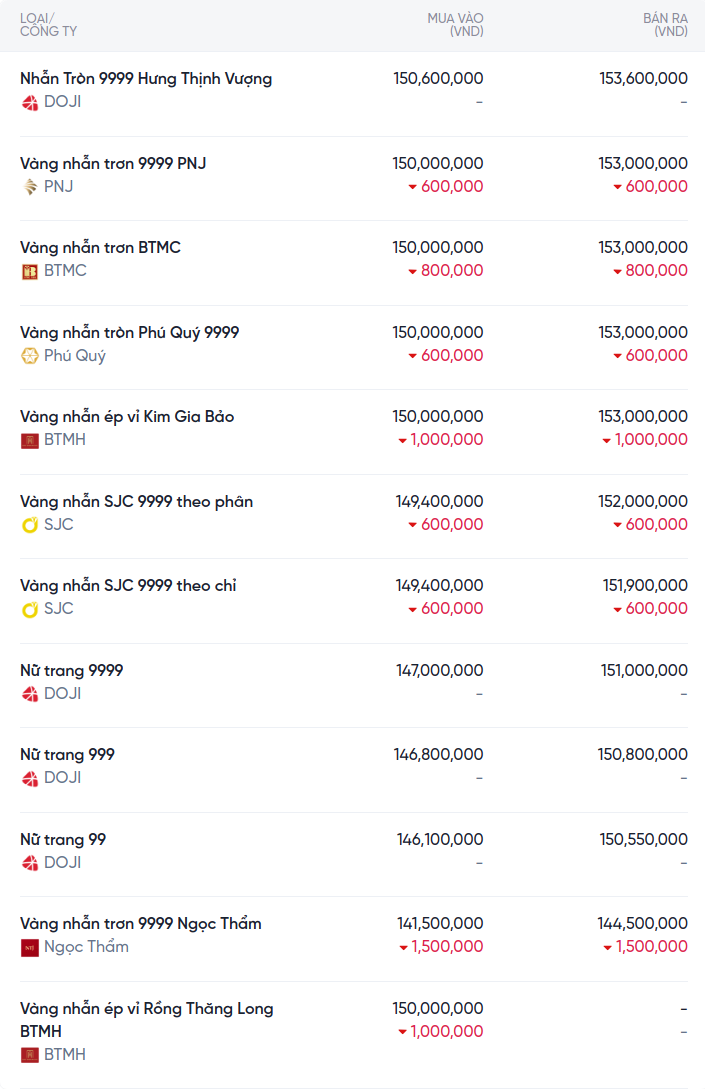Open Vàng nhẫn trơn 9999 PNJ product link

click(x=113, y=163)
